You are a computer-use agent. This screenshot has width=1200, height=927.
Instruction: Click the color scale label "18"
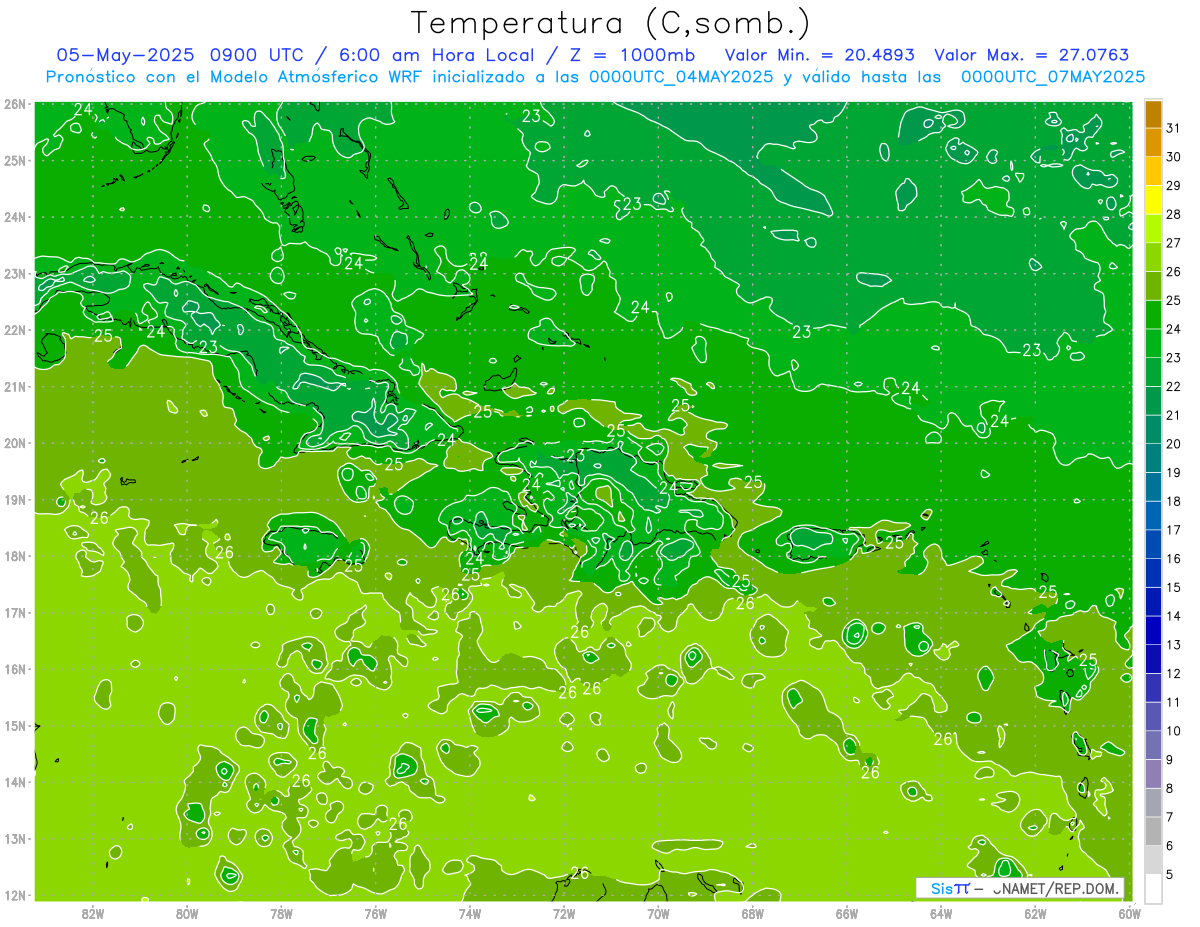(1173, 501)
